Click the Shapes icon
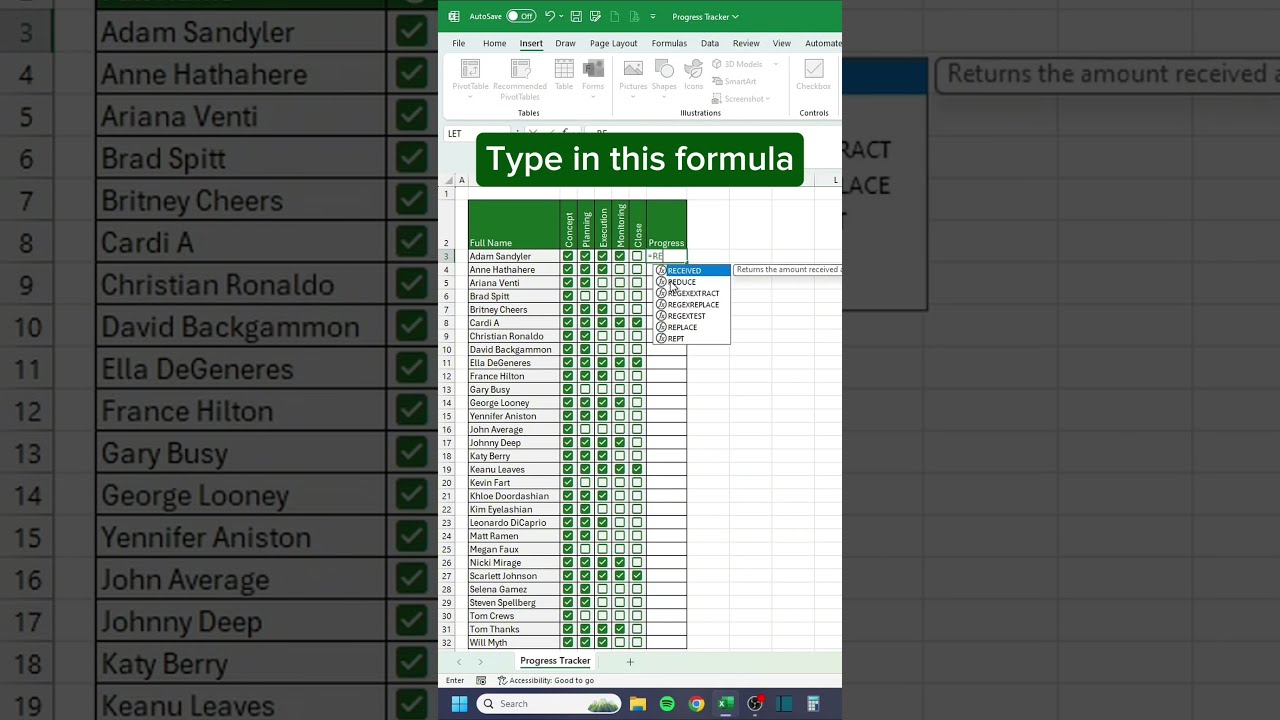The image size is (1280, 720). [x=664, y=69]
